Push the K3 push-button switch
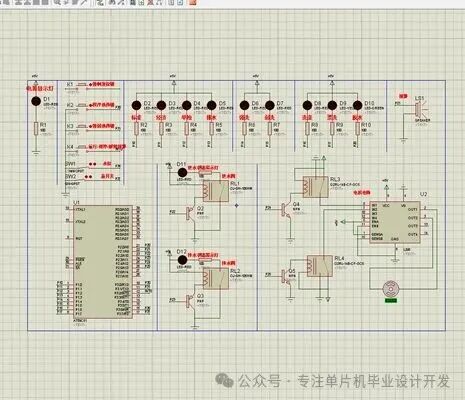 (82, 127)
